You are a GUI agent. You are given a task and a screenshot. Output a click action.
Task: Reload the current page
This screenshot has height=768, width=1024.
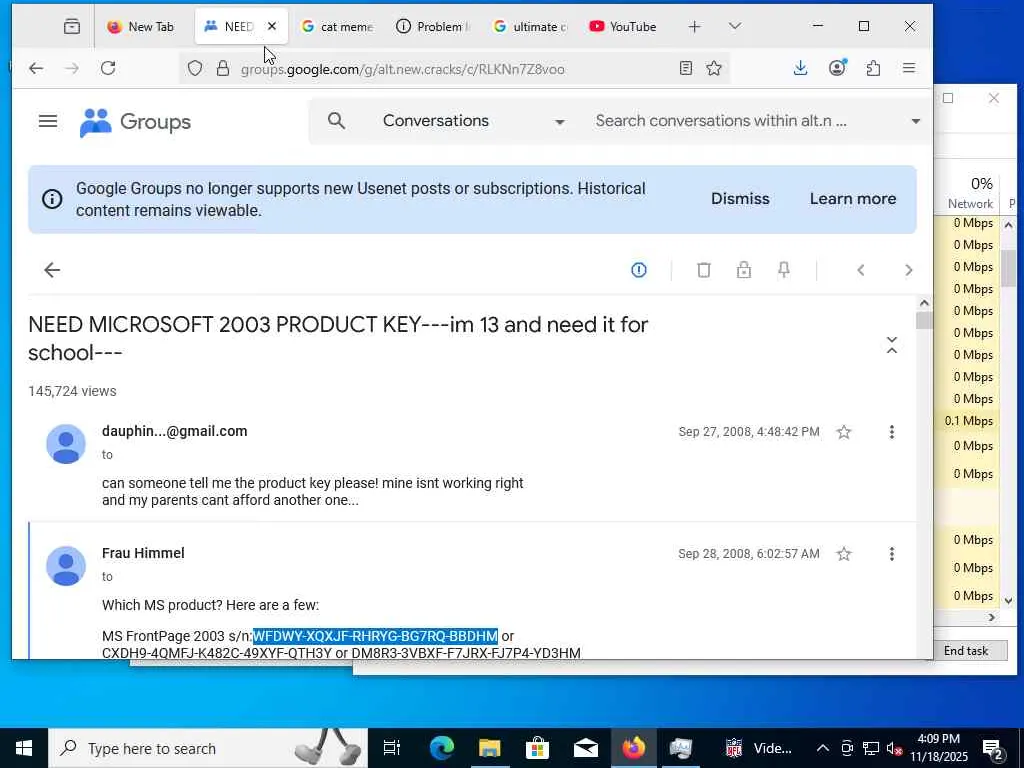108,68
